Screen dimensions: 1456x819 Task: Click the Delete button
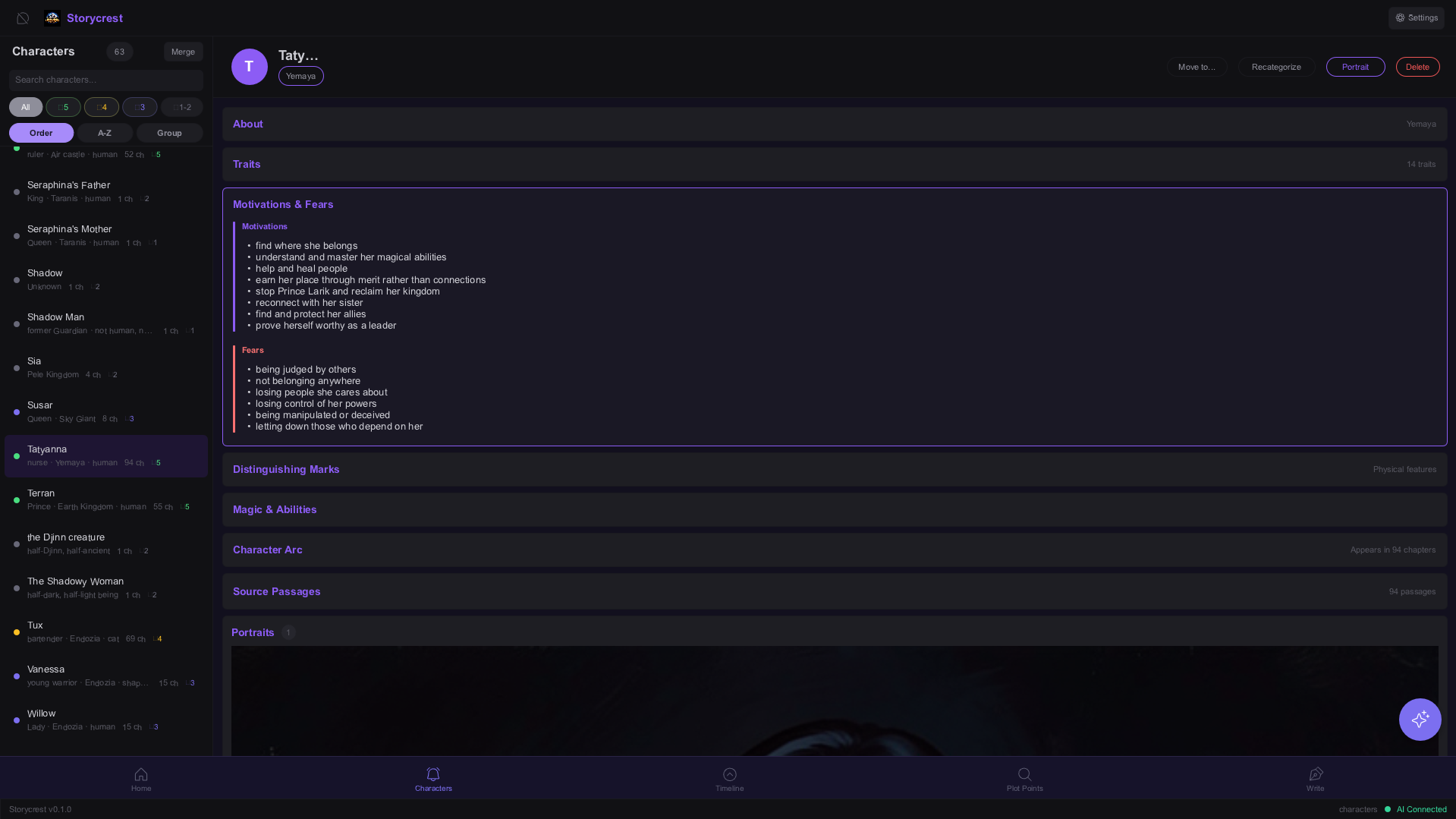pyautogui.click(x=1417, y=66)
